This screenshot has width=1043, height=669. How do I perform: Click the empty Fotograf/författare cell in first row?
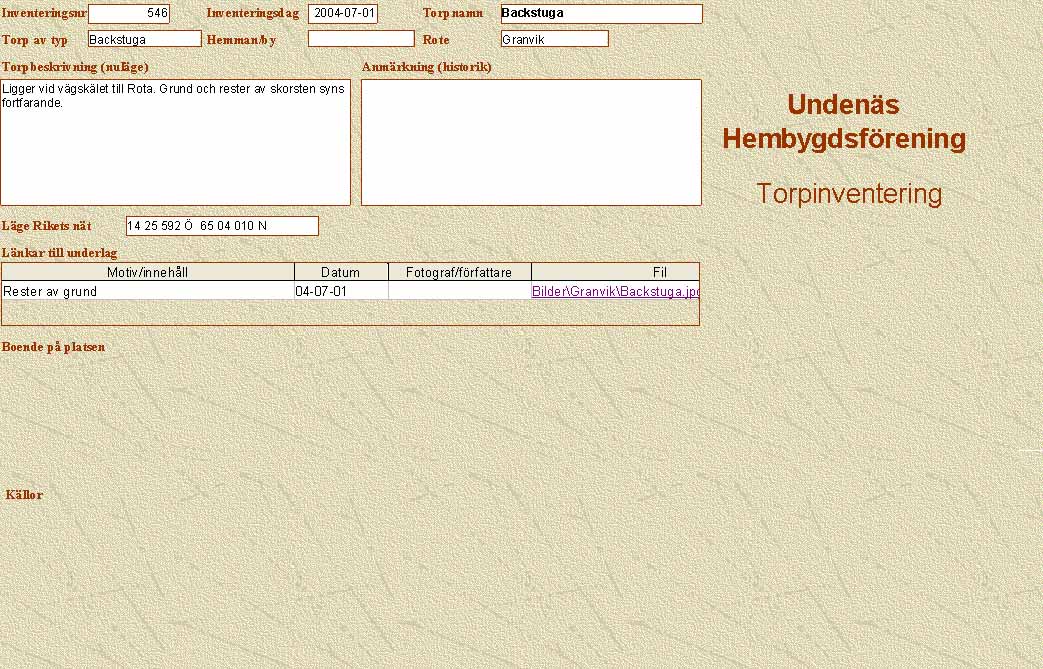click(460, 291)
